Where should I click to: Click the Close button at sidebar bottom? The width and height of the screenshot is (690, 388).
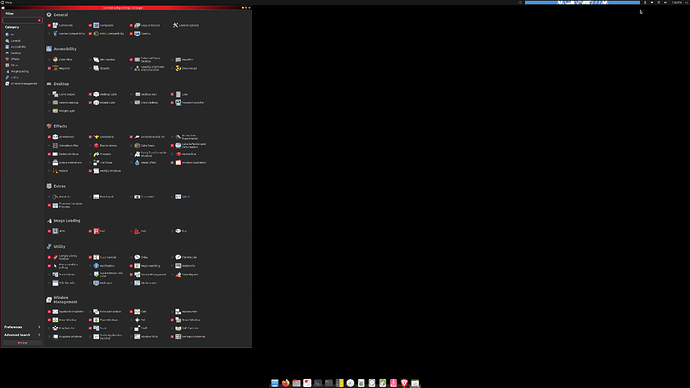[x=22, y=343]
